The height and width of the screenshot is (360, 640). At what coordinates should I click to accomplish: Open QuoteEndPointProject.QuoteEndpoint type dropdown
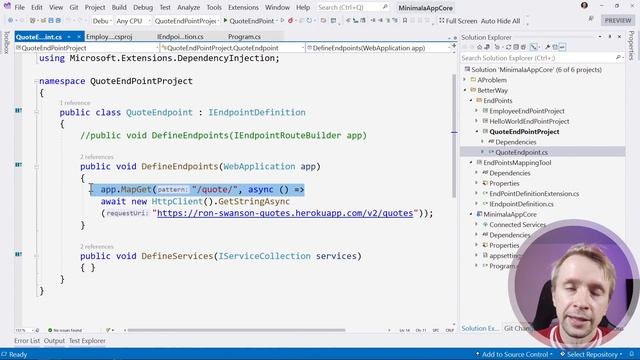coord(232,48)
